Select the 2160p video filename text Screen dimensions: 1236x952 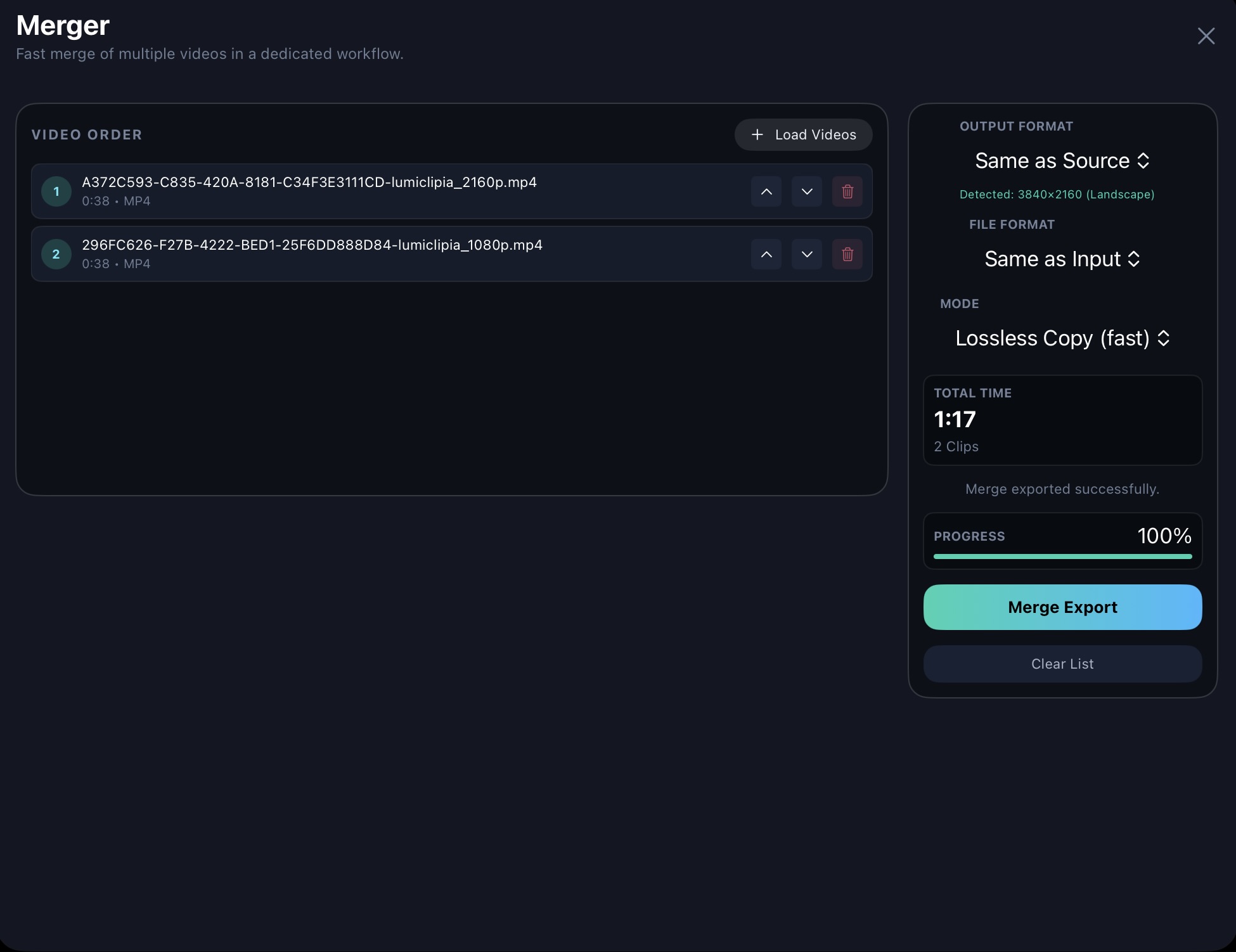(309, 182)
